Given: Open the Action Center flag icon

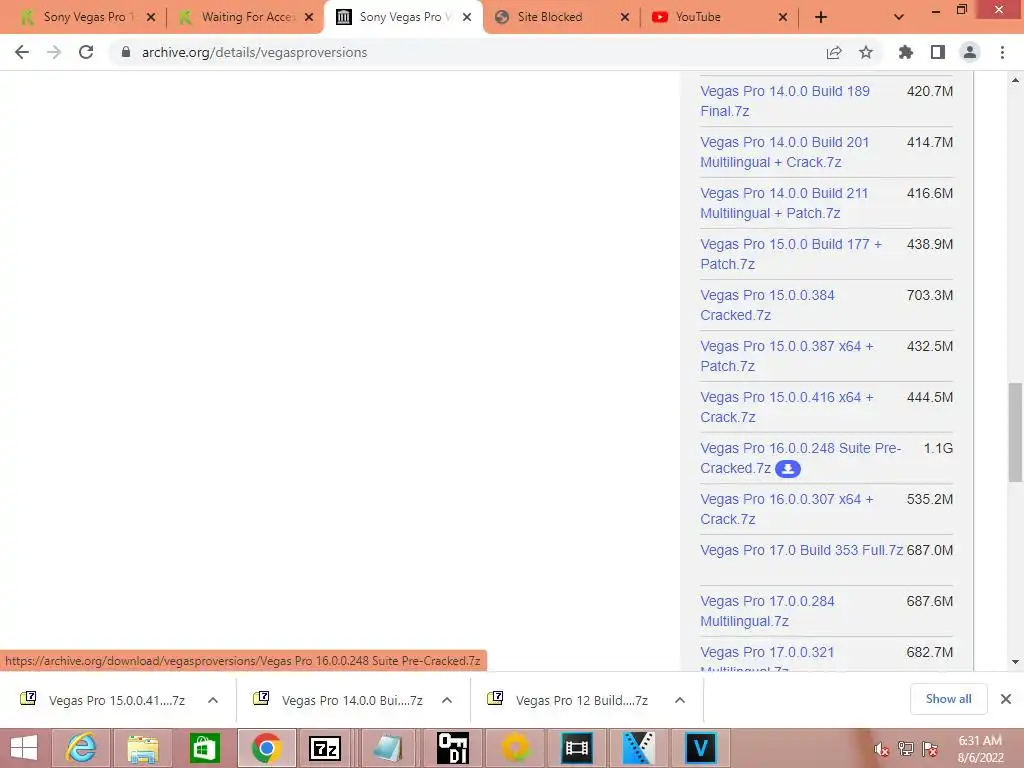Looking at the screenshot, I should coord(929,749).
